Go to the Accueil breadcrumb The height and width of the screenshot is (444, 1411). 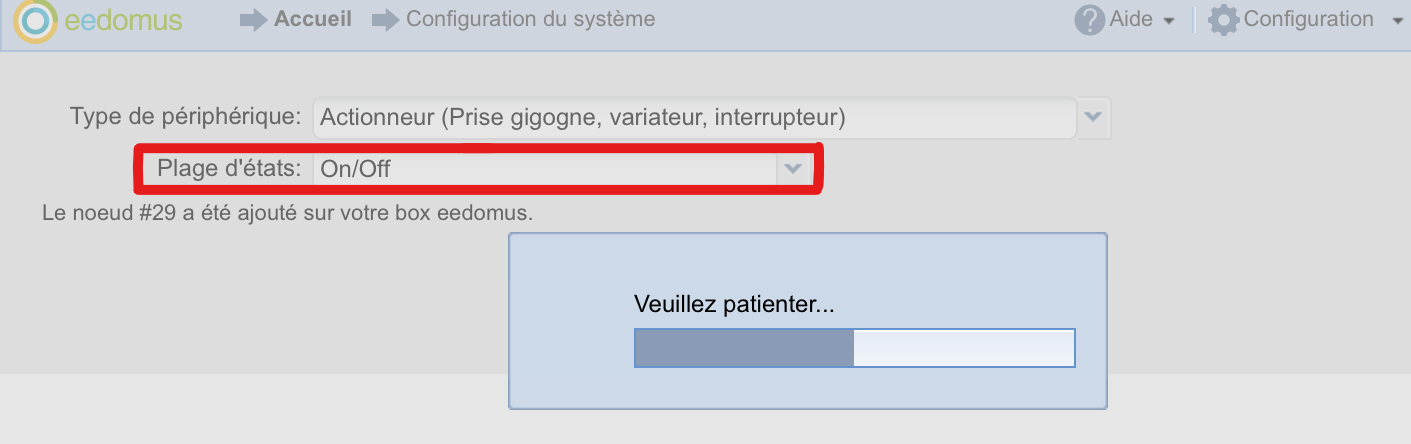click(x=313, y=19)
